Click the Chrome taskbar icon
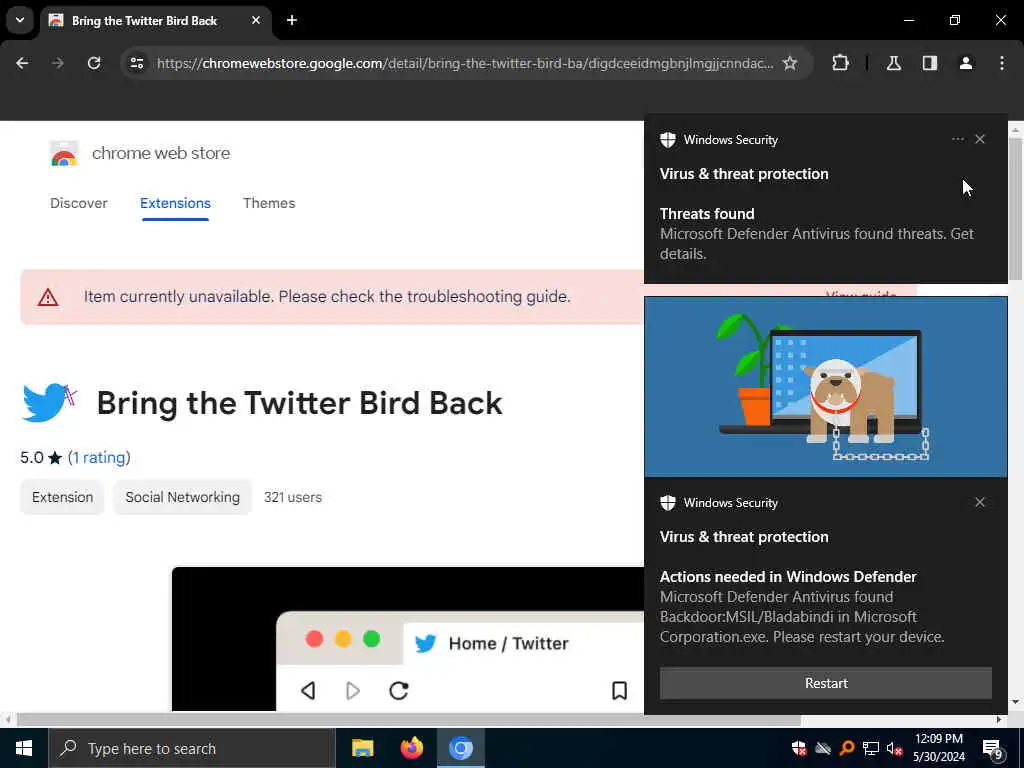The width and height of the screenshot is (1024, 768). pos(460,748)
